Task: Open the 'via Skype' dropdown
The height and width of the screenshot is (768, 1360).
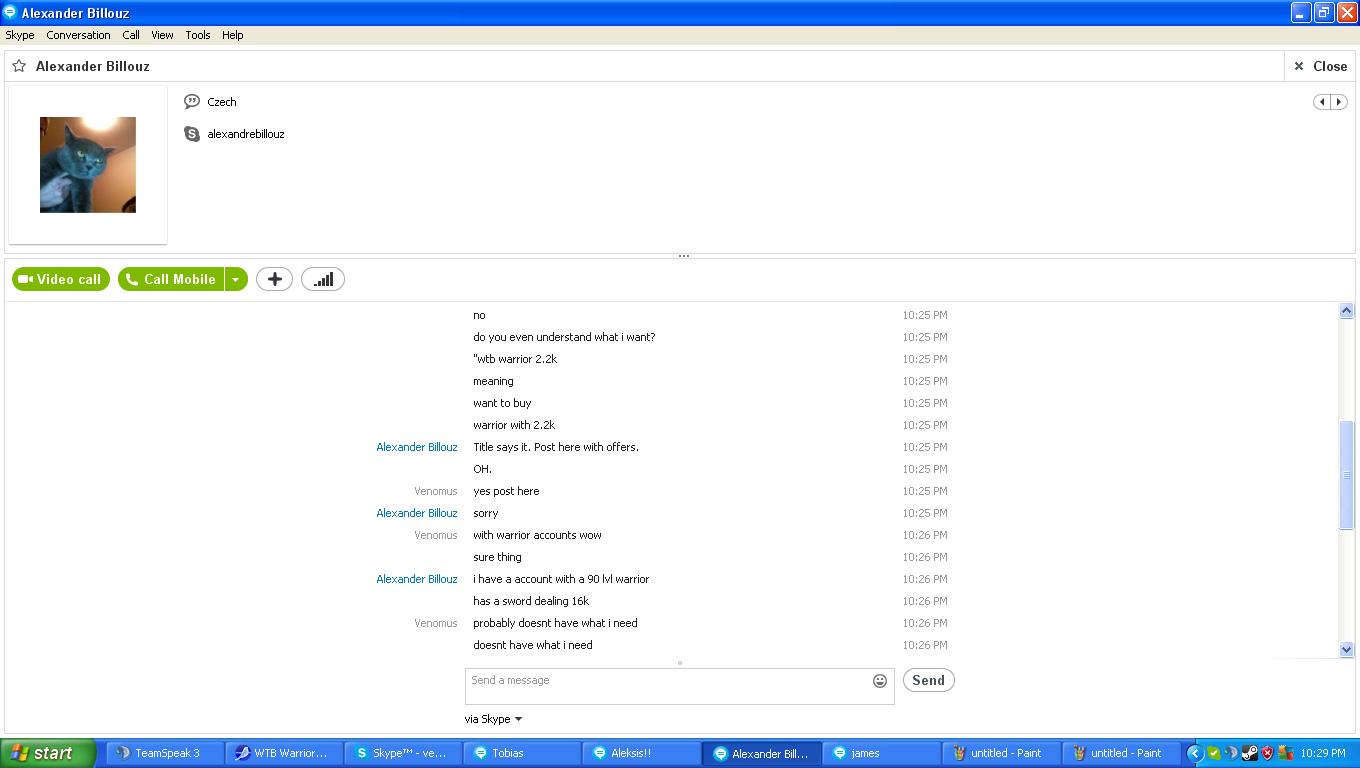Action: click(493, 719)
